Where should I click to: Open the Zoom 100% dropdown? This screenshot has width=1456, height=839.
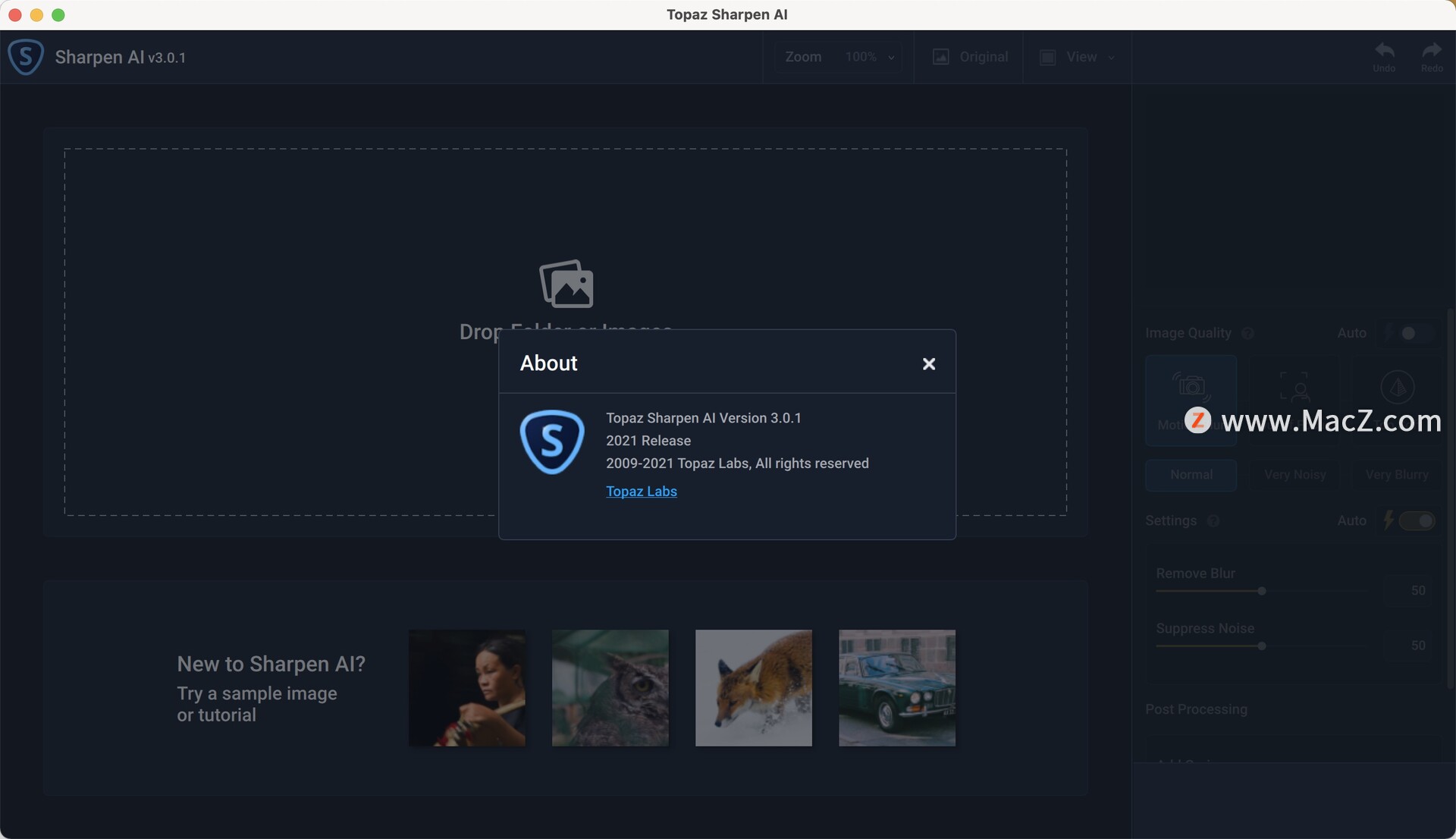coord(839,57)
